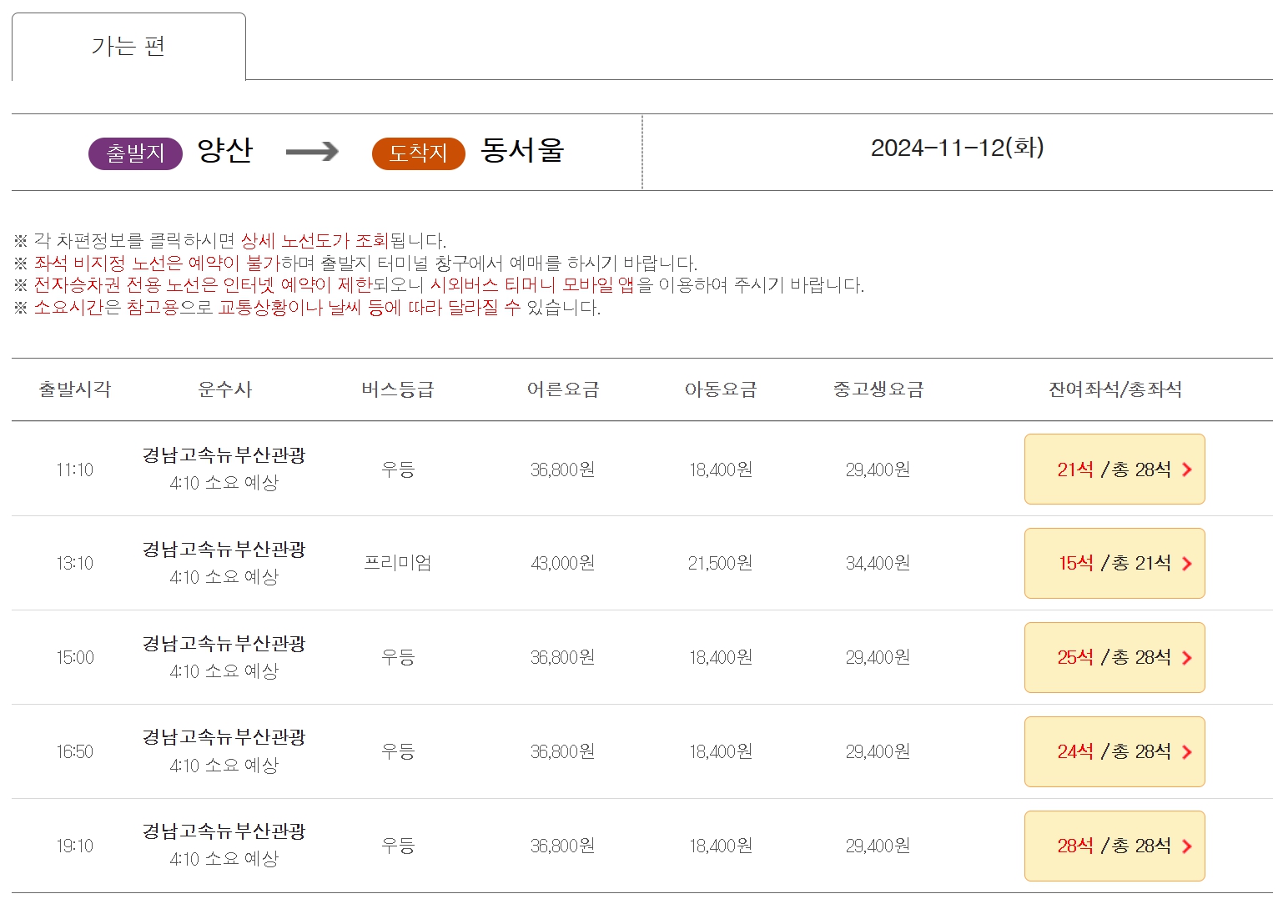Click departure time 19:10
This screenshot has height=924, width=1288.
75,846
